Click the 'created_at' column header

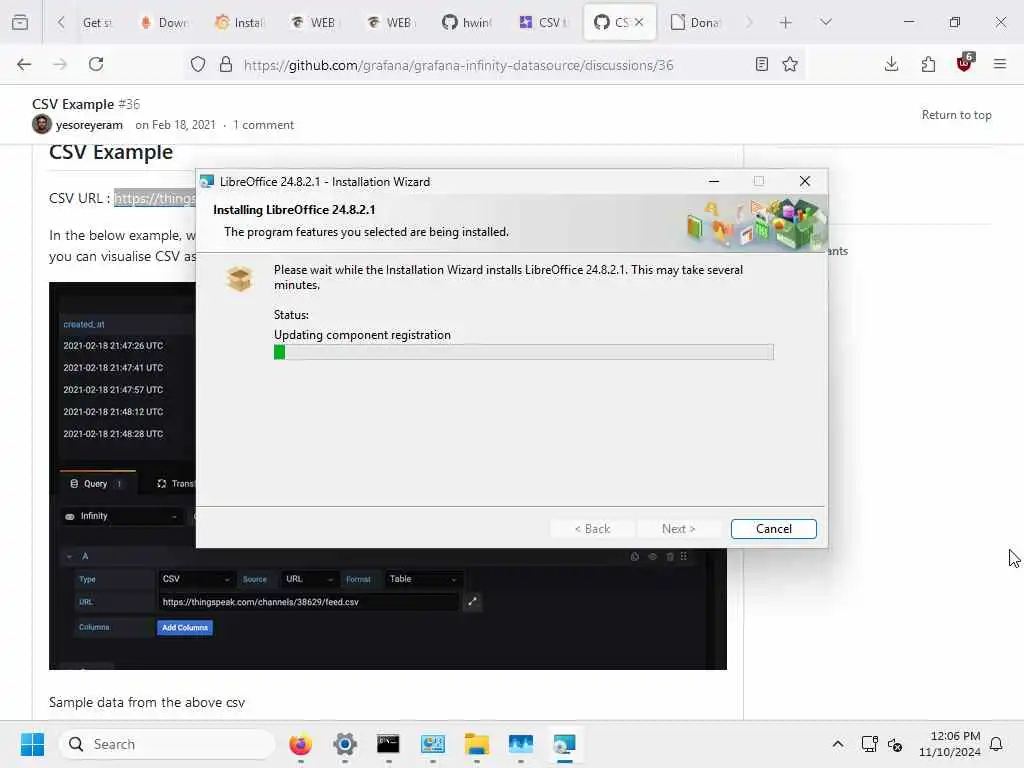click(x=84, y=324)
